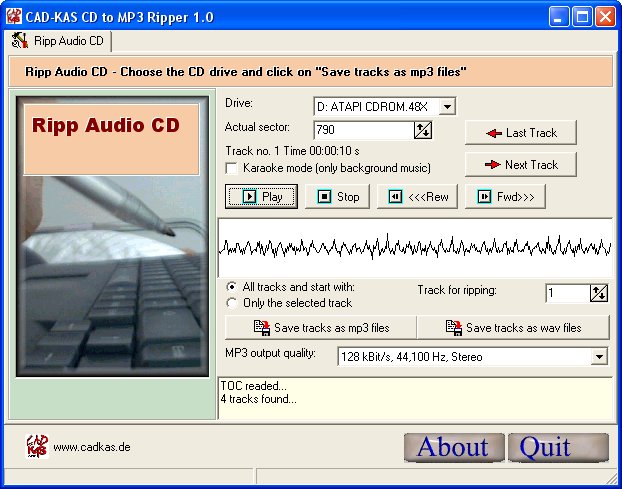The width and height of the screenshot is (622, 489).
Task: Save tracks as mp3 files
Action: (x=321, y=327)
